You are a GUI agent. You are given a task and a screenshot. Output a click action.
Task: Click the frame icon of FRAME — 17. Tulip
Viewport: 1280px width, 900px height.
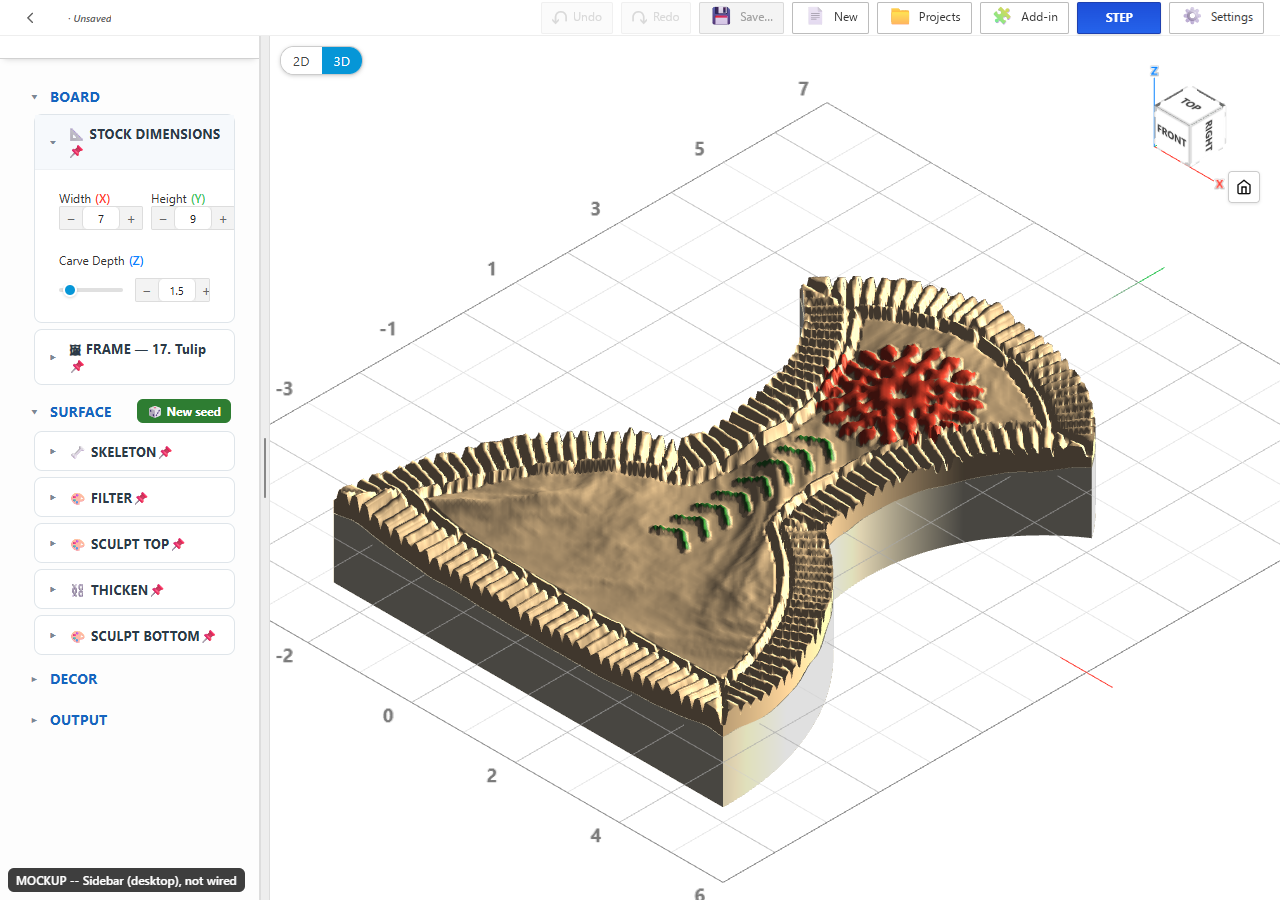(75, 350)
